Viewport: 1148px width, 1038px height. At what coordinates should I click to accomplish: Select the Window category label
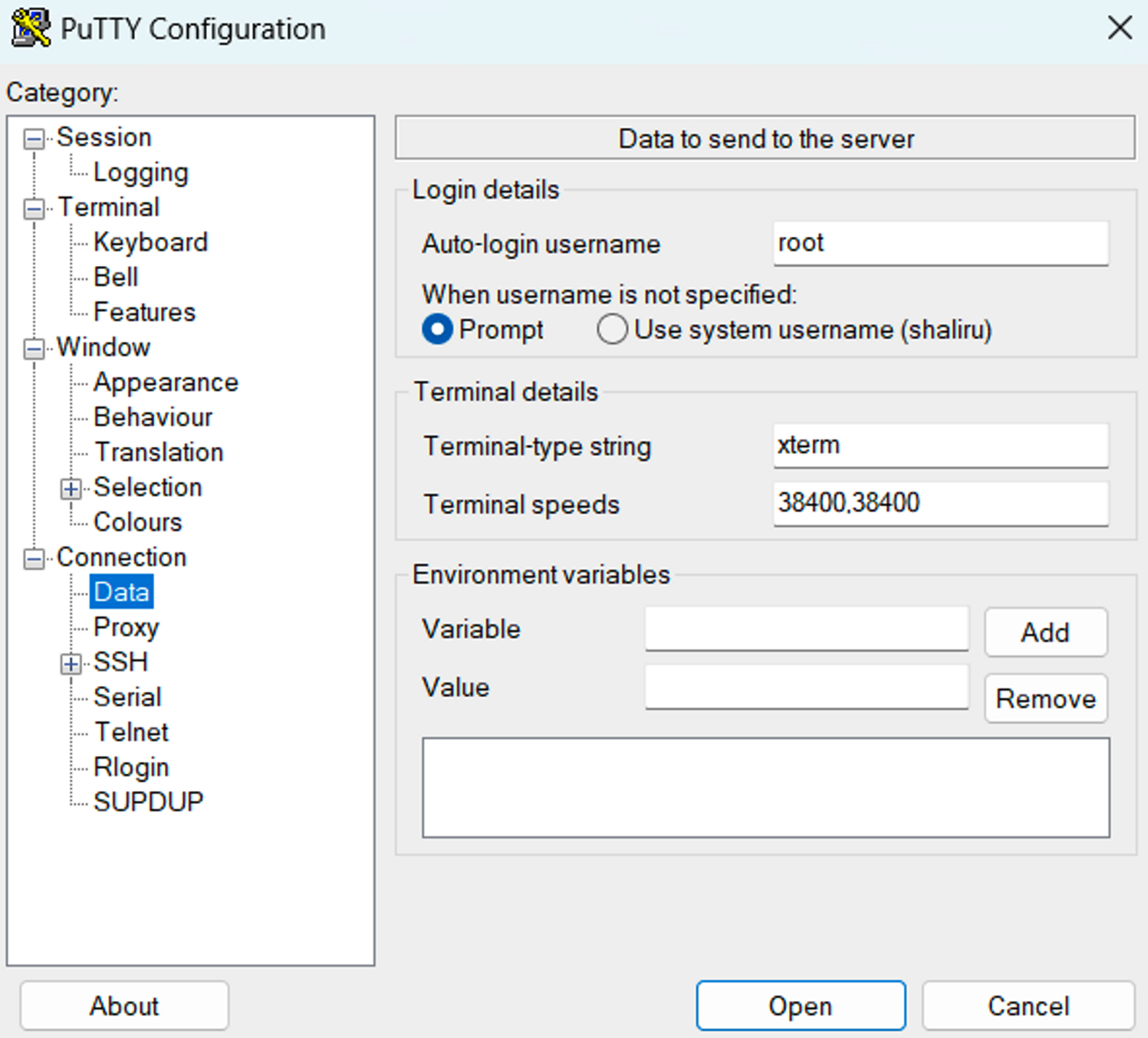103,347
